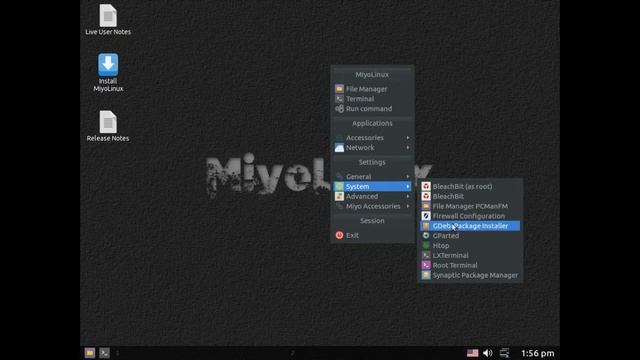Open the General settings entry
This screenshot has height=360, width=640.
coord(372,177)
